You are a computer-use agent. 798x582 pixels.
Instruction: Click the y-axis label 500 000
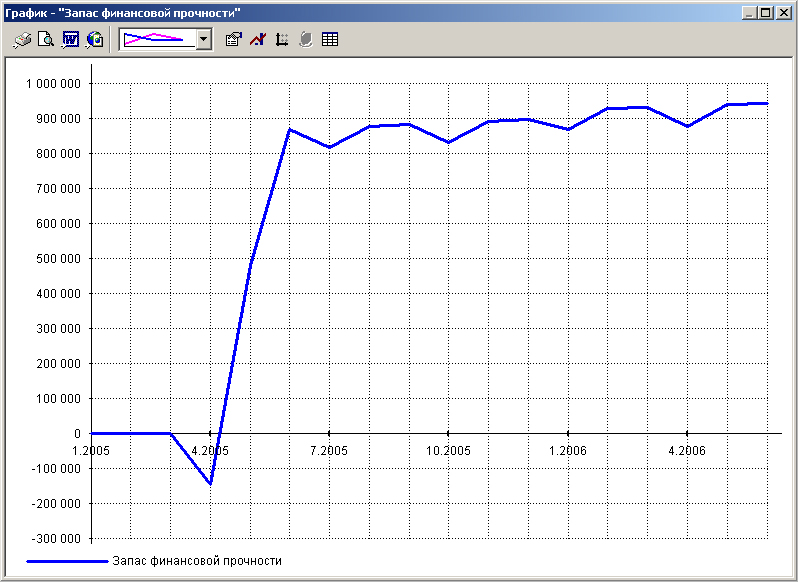click(59, 259)
